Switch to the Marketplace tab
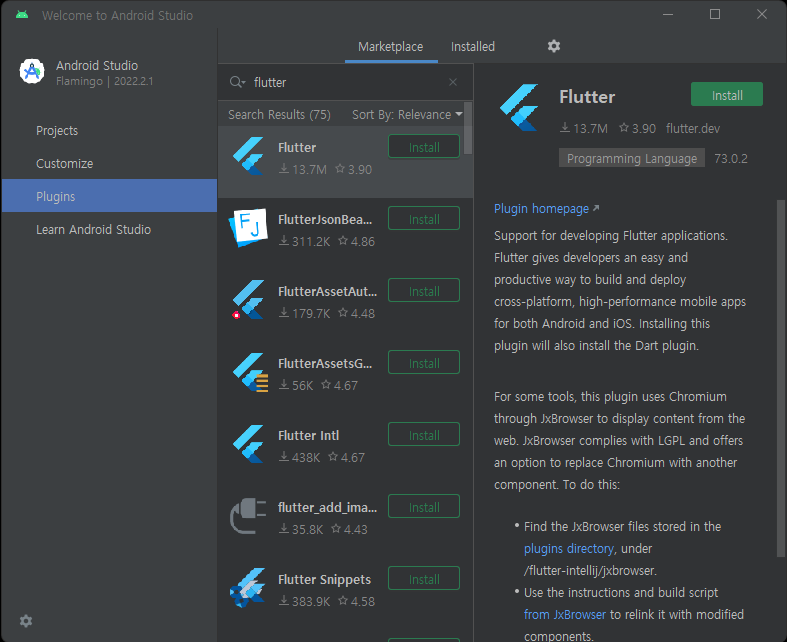Image resolution: width=787 pixels, height=642 pixels. pyautogui.click(x=390, y=47)
